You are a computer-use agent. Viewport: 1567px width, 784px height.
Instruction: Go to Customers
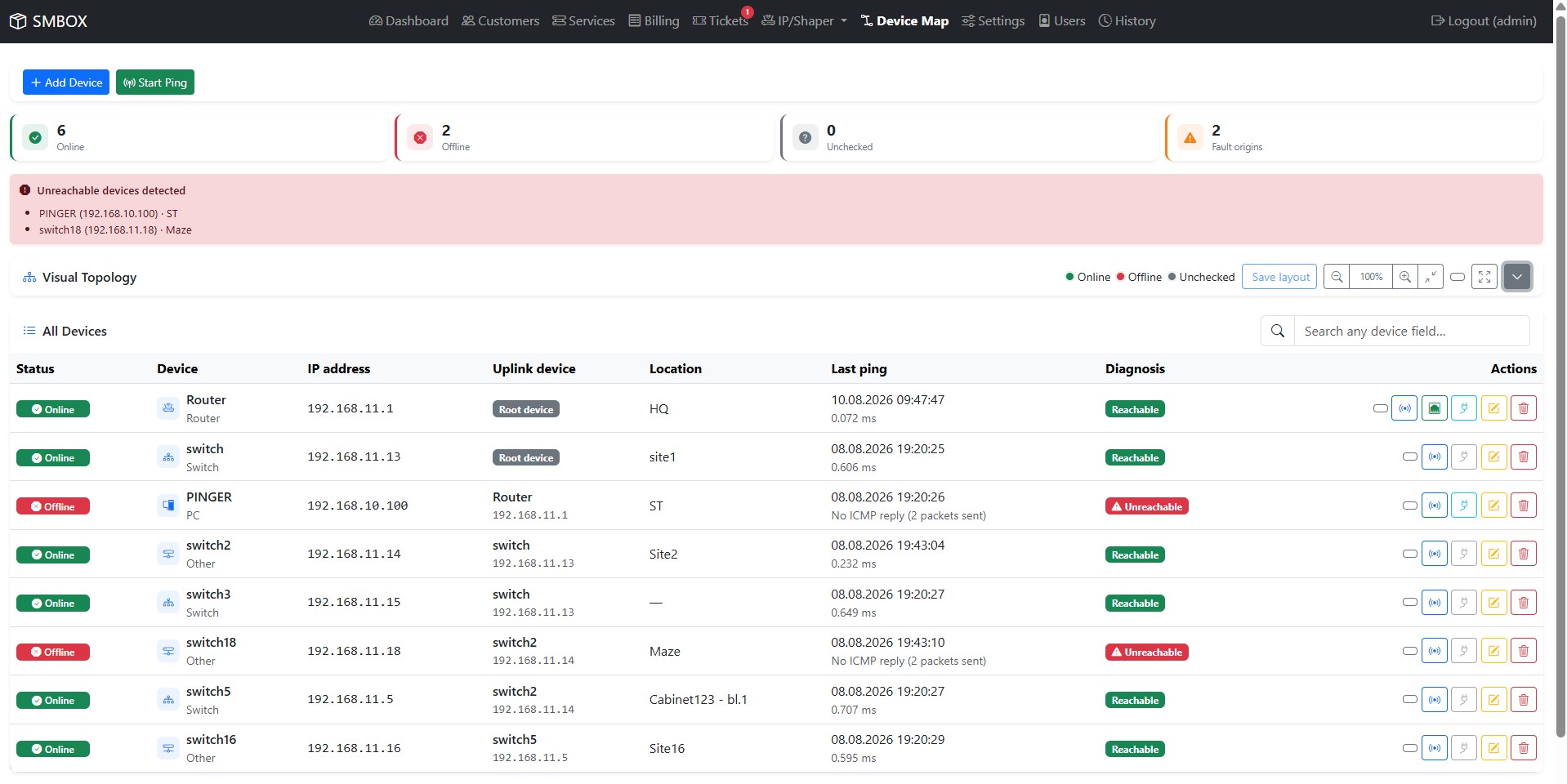coord(500,21)
